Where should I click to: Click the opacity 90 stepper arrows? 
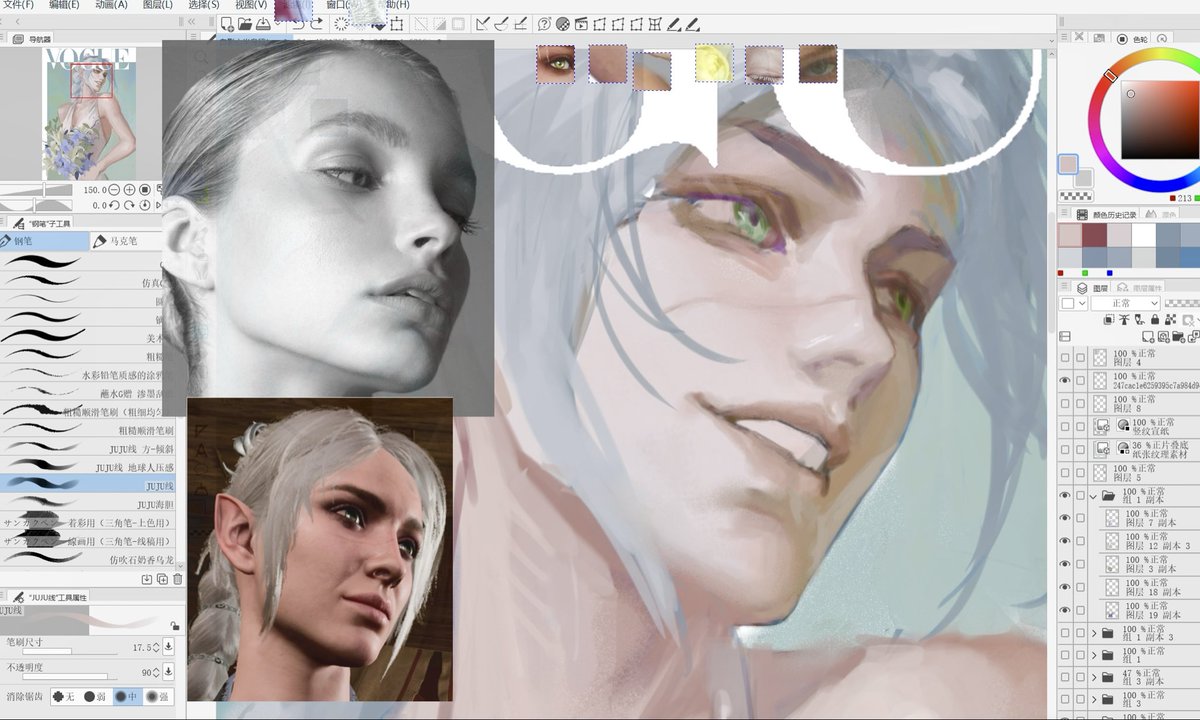pyautogui.click(x=157, y=672)
